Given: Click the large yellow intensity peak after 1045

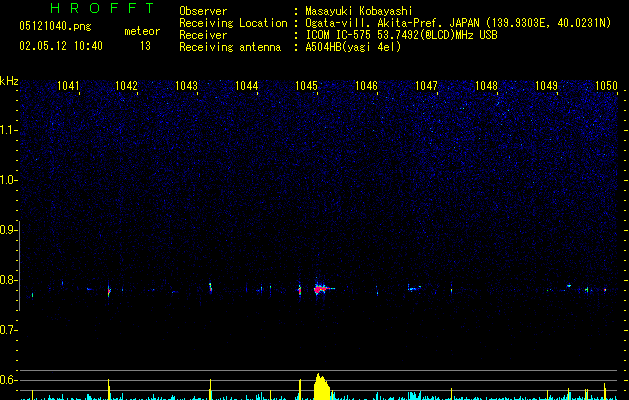Looking at the screenshot, I should pos(322,387).
